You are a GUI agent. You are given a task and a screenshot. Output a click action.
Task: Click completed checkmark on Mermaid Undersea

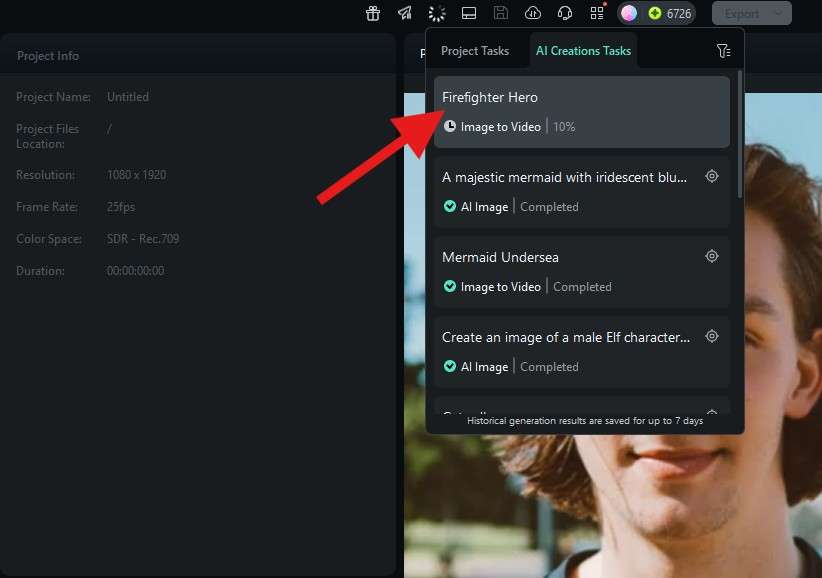(x=450, y=286)
